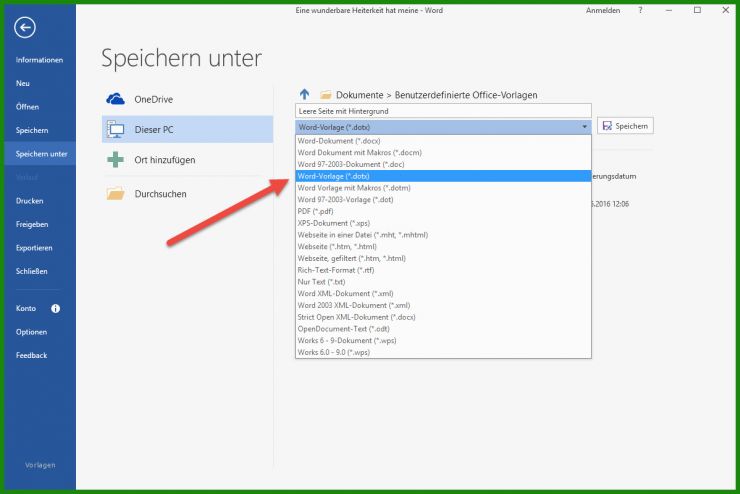Go back using the circled arrow icon

(x=25, y=27)
